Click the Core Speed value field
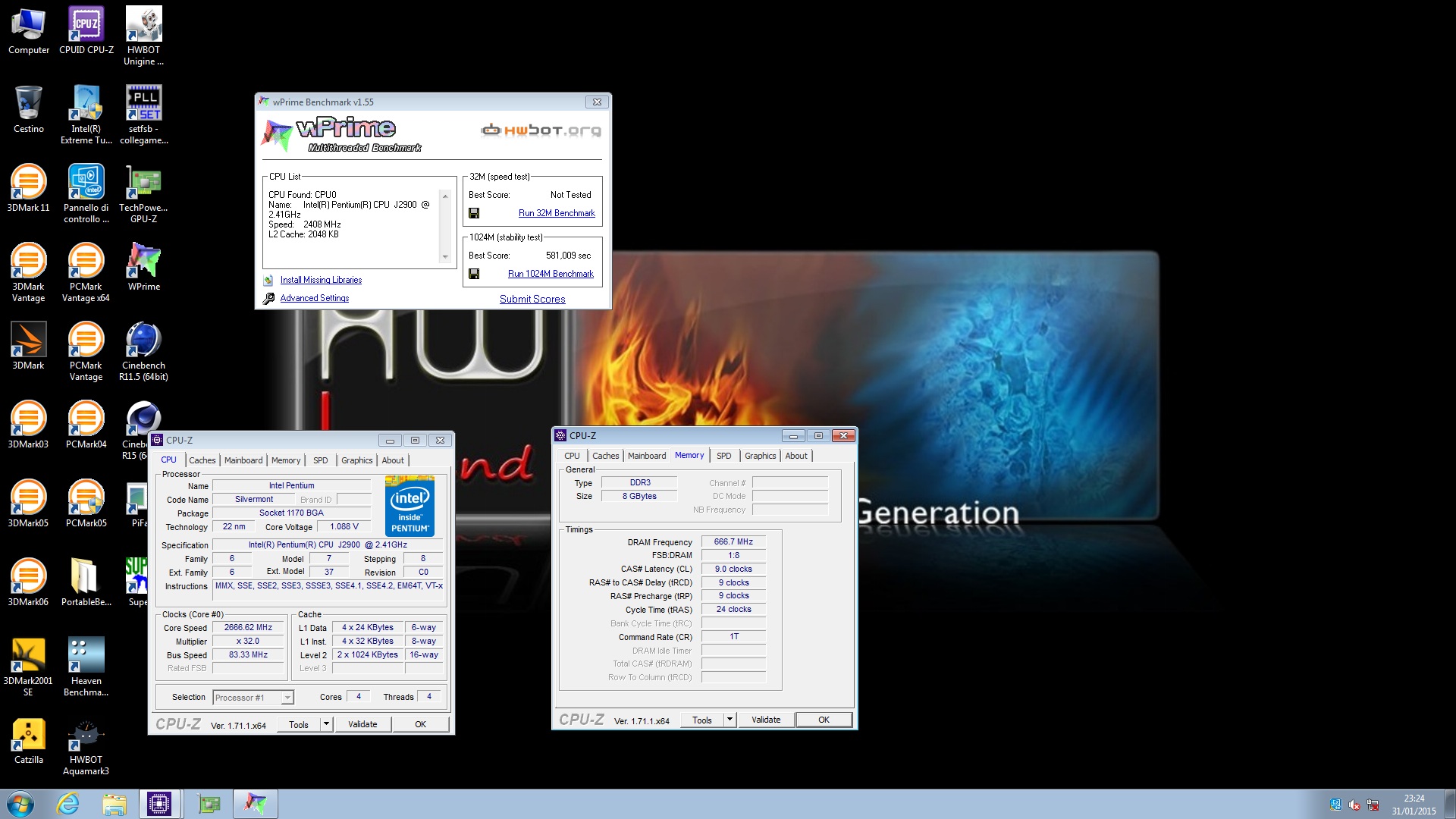Viewport: 1456px width, 819px height. coord(248,627)
